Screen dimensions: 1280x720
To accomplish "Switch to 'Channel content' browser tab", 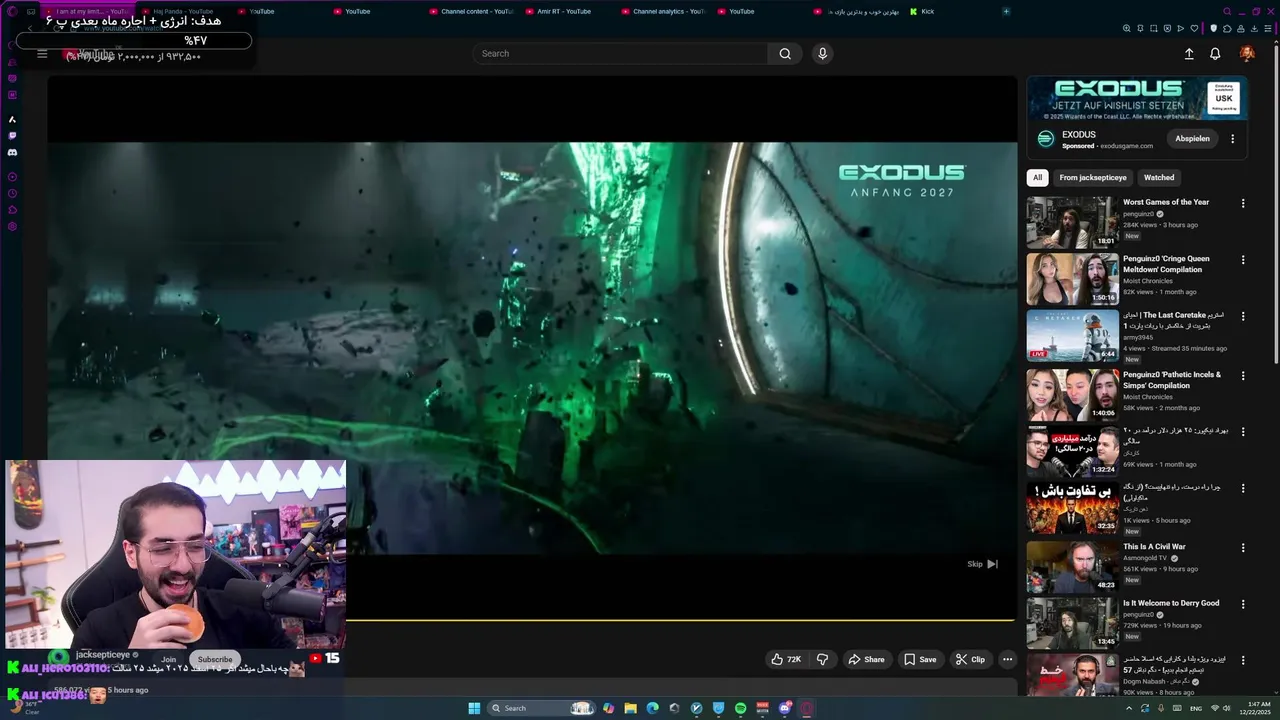I will coord(471,12).
